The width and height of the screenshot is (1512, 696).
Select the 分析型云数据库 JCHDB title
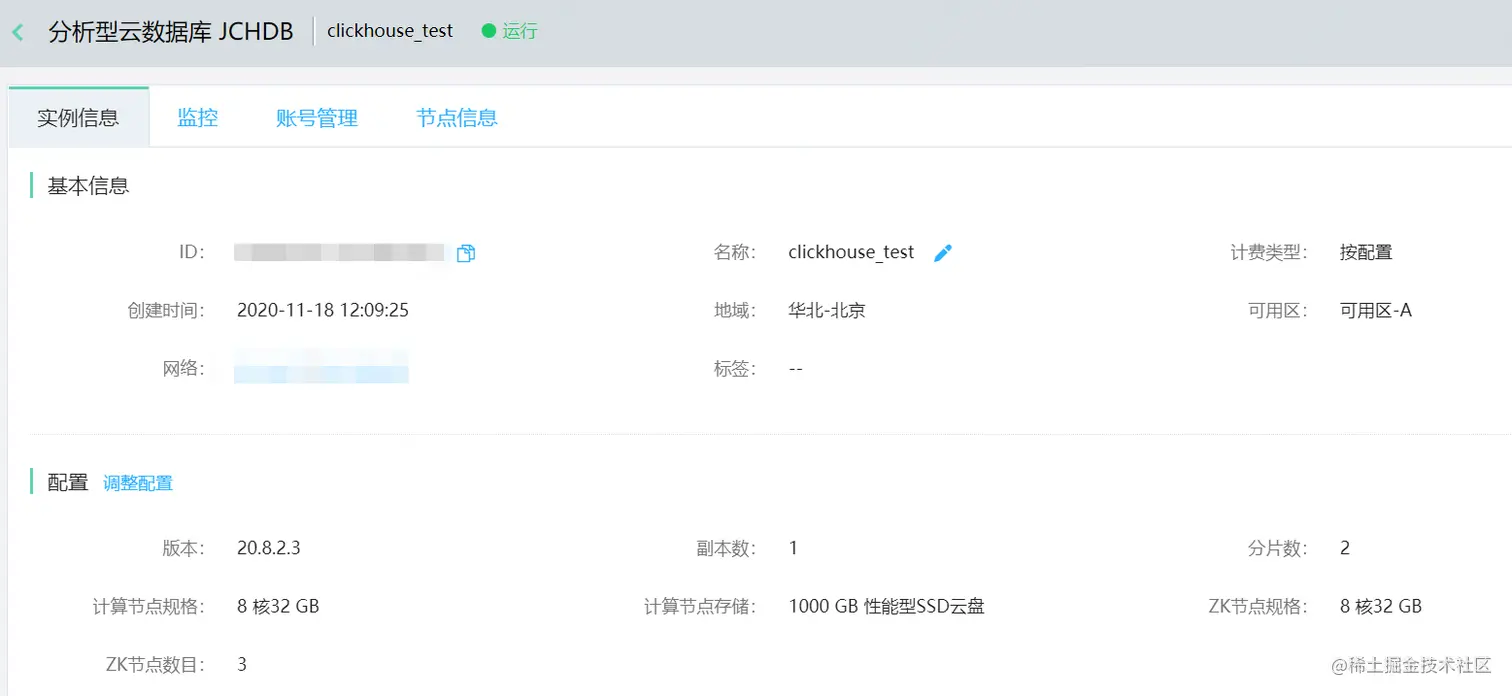pyautogui.click(x=171, y=32)
